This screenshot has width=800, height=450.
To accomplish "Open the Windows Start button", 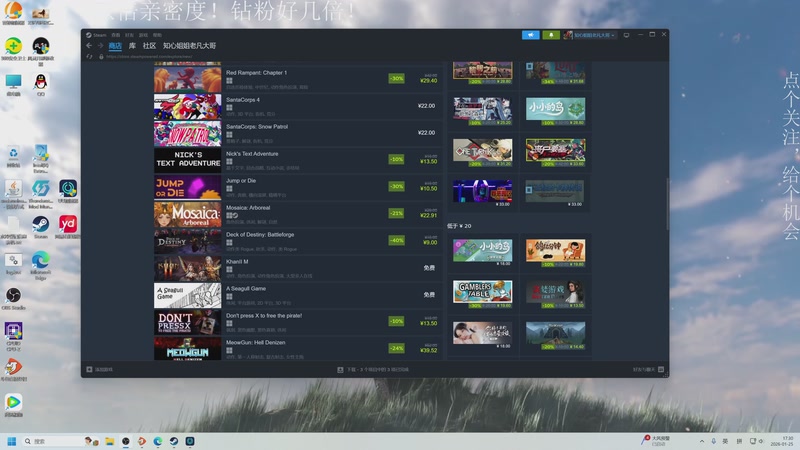I will pyautogui.click(x=12, y=441).
